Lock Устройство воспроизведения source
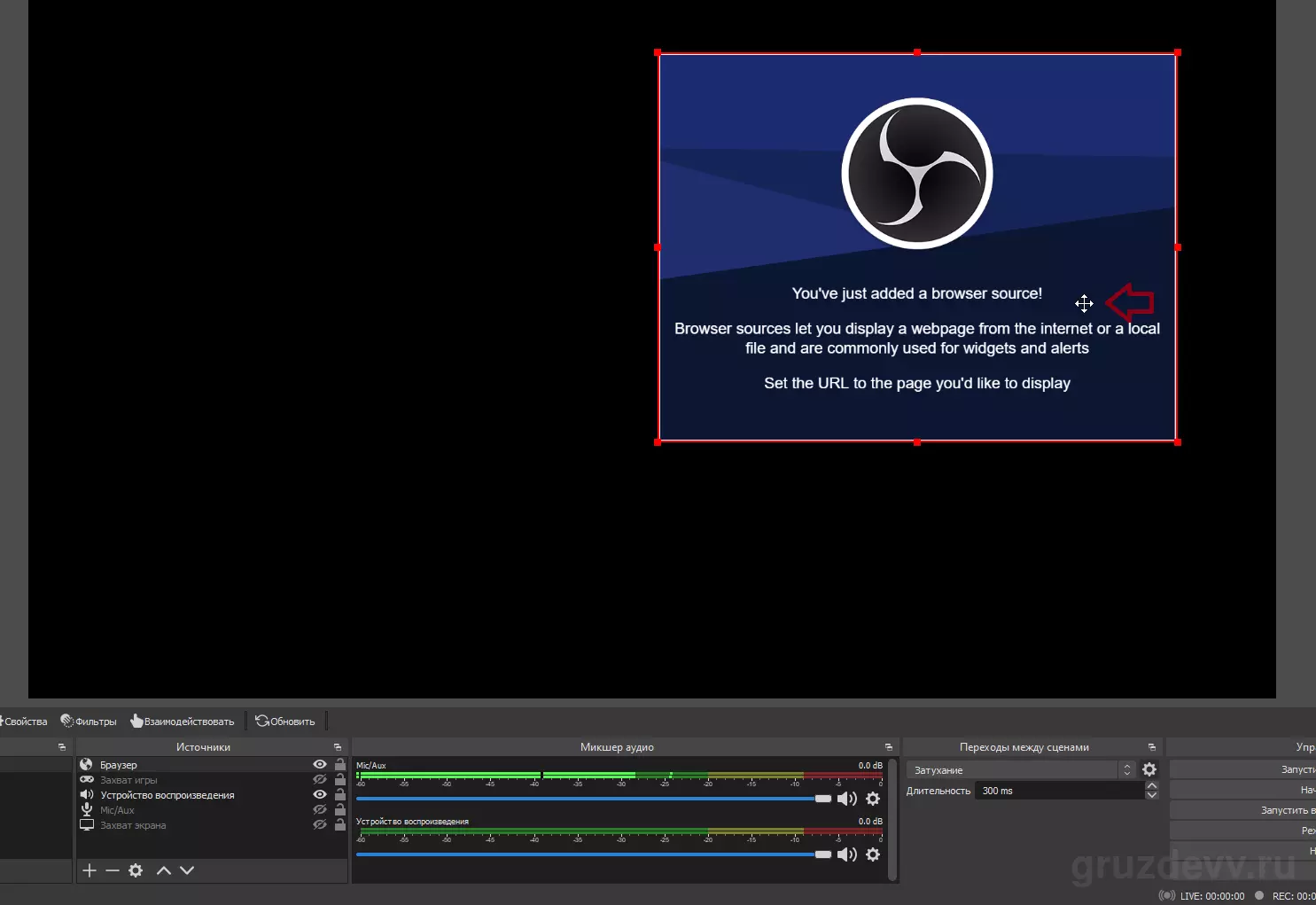The image size is (1316, 905). point(340,794)
